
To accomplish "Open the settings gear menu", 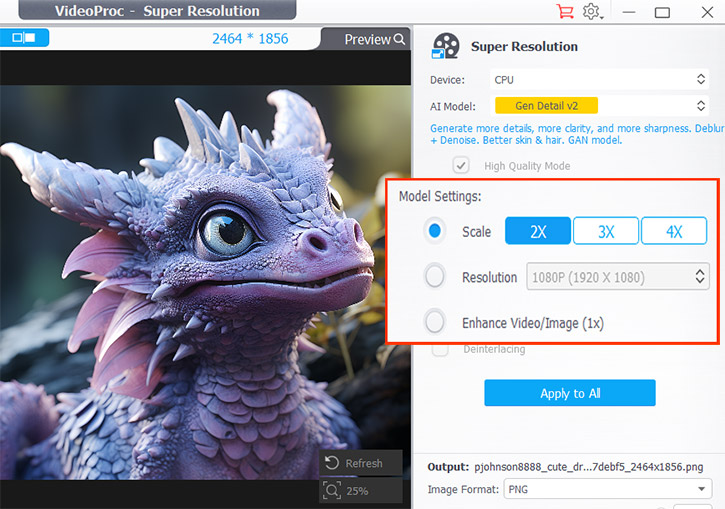I will point(592,12).
